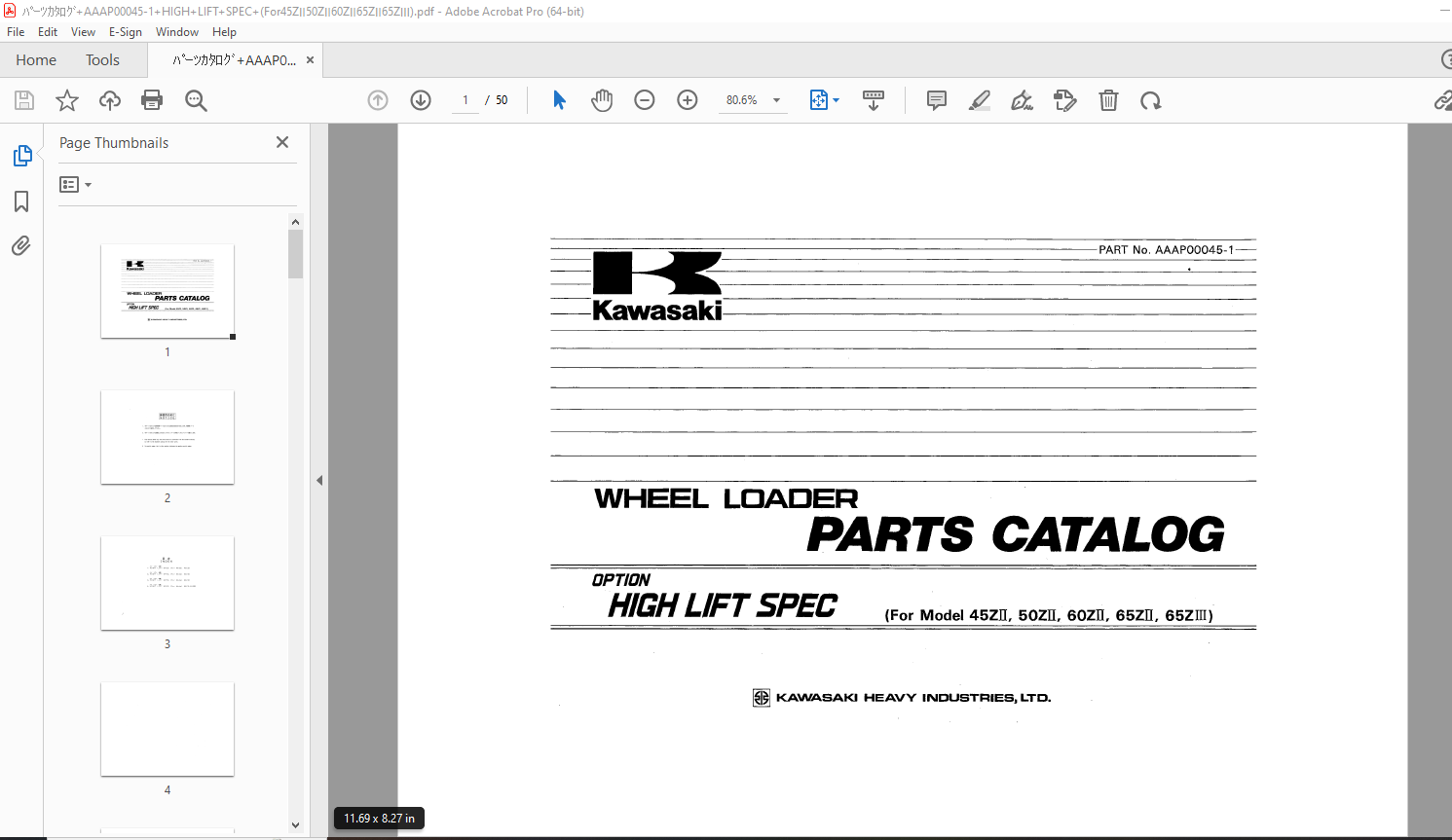Click the WHEEL LOADER heading text

(726, 498)
